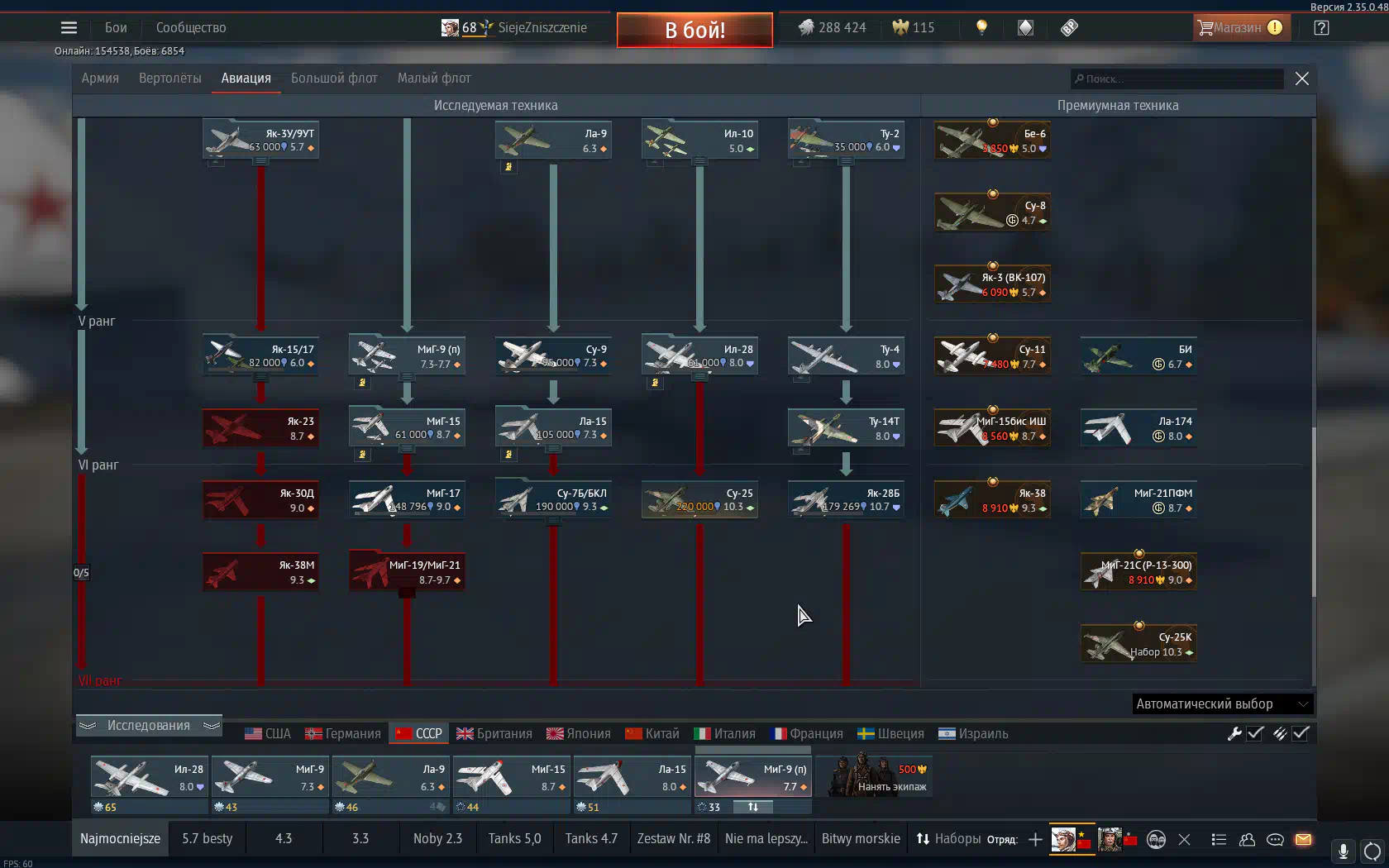Switch to the Вертолёты tab
Screen dimensions: 1389x868
[x=170, y=79]
